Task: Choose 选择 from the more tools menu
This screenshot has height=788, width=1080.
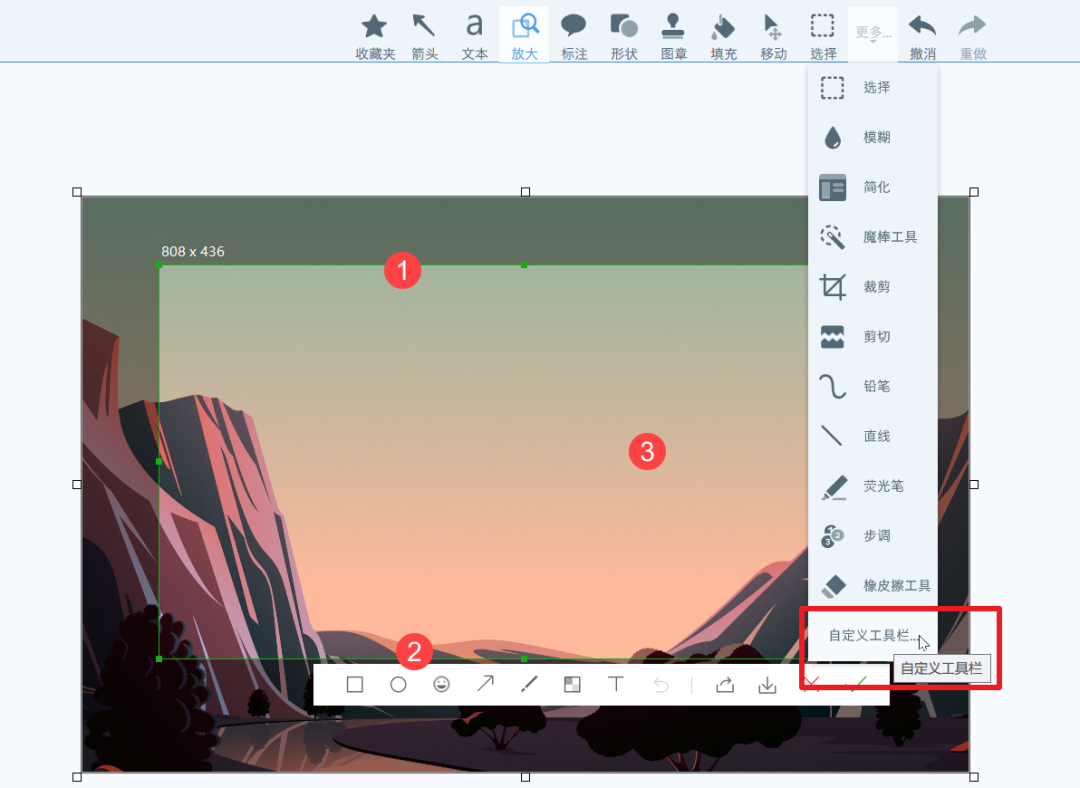Action: click(x=873, y=87)
